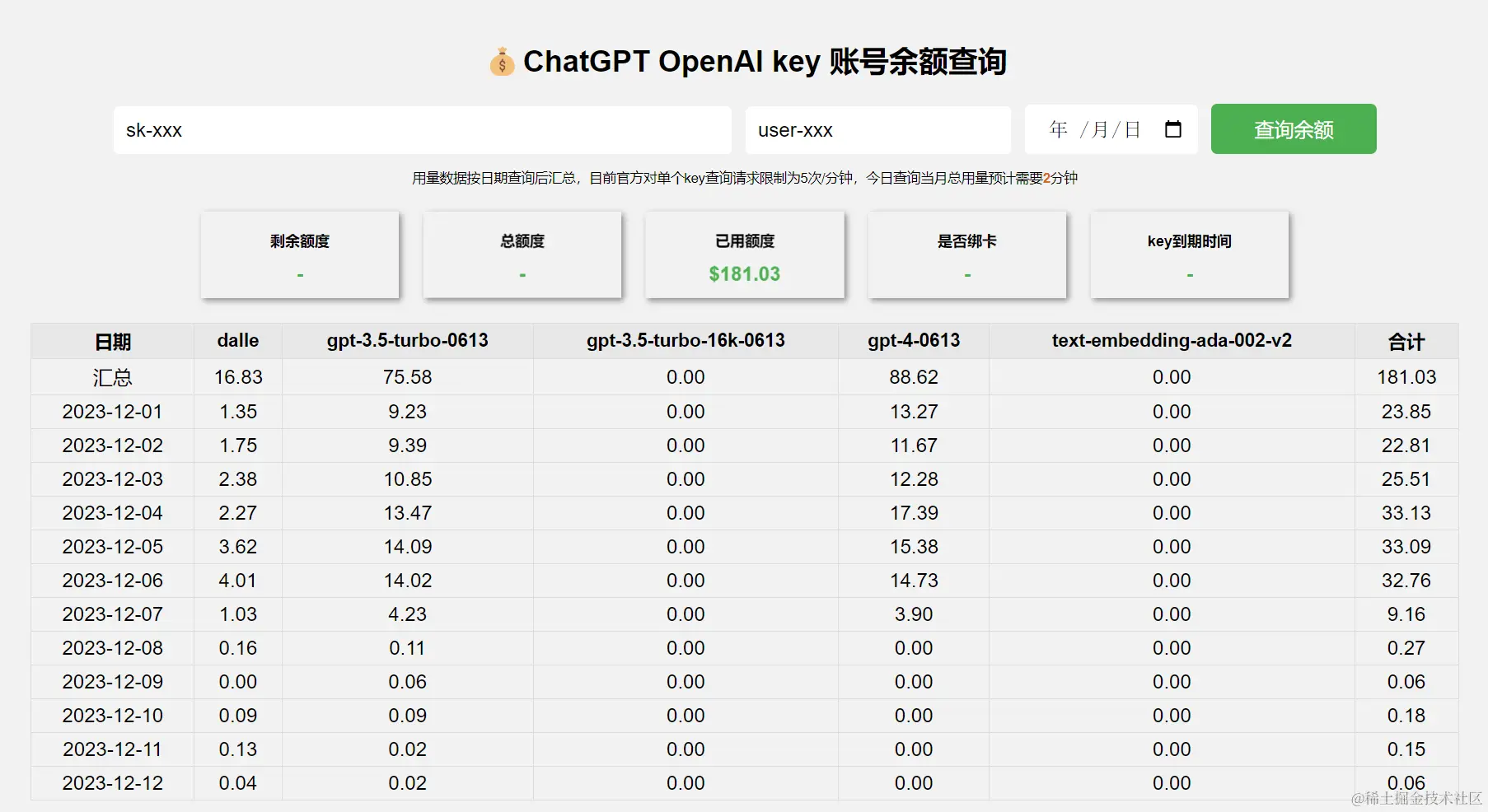Click the 日期 column header

[113, 342]
